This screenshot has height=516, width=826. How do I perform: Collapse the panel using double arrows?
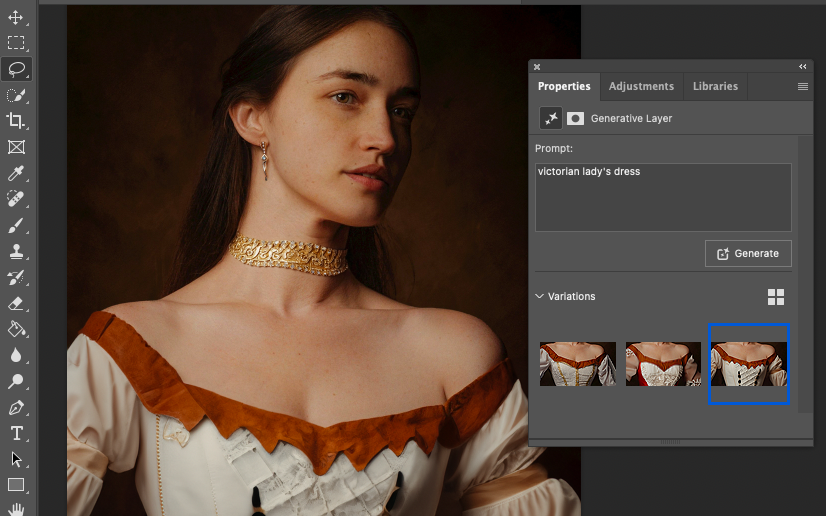click(802, 66)
